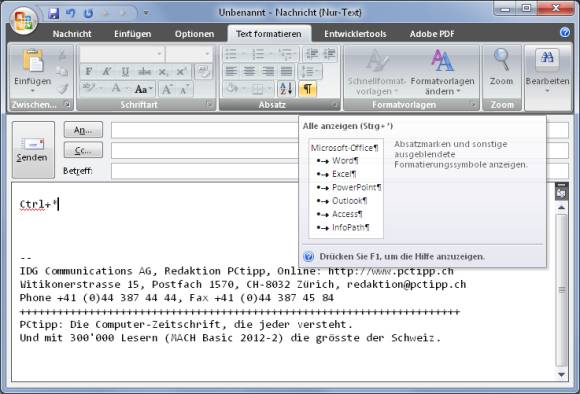Viewport: 580px width, 394px height.
Task: Click into the An recipients field
Action: [x=204, y=130]
